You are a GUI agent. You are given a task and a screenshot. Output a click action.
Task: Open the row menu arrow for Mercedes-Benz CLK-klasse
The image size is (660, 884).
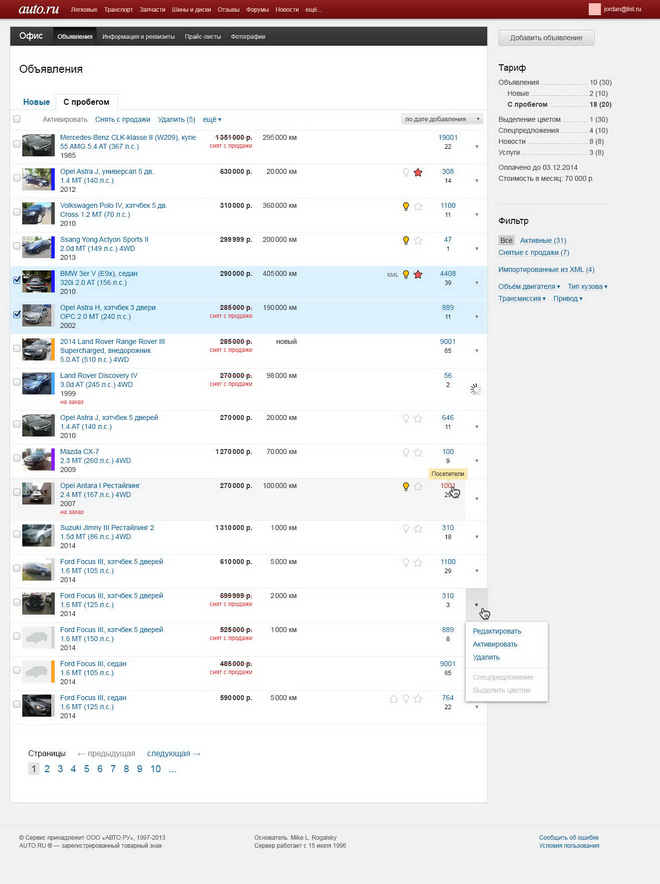[476, 147]
